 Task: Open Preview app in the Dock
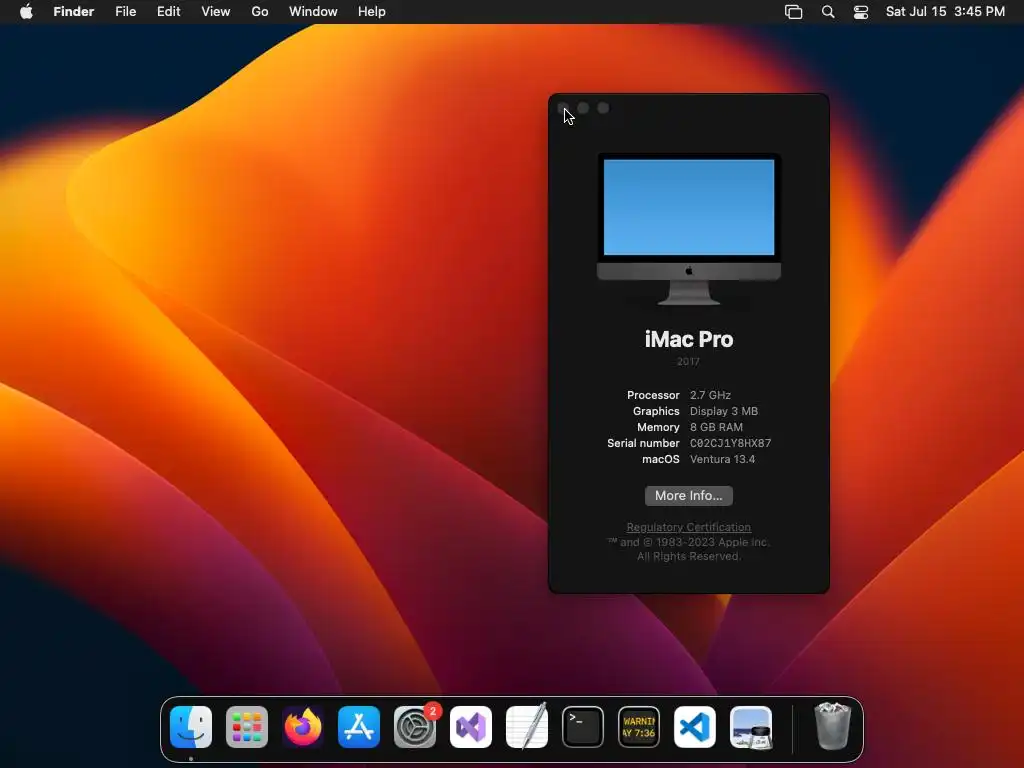(x=751, y=727)
